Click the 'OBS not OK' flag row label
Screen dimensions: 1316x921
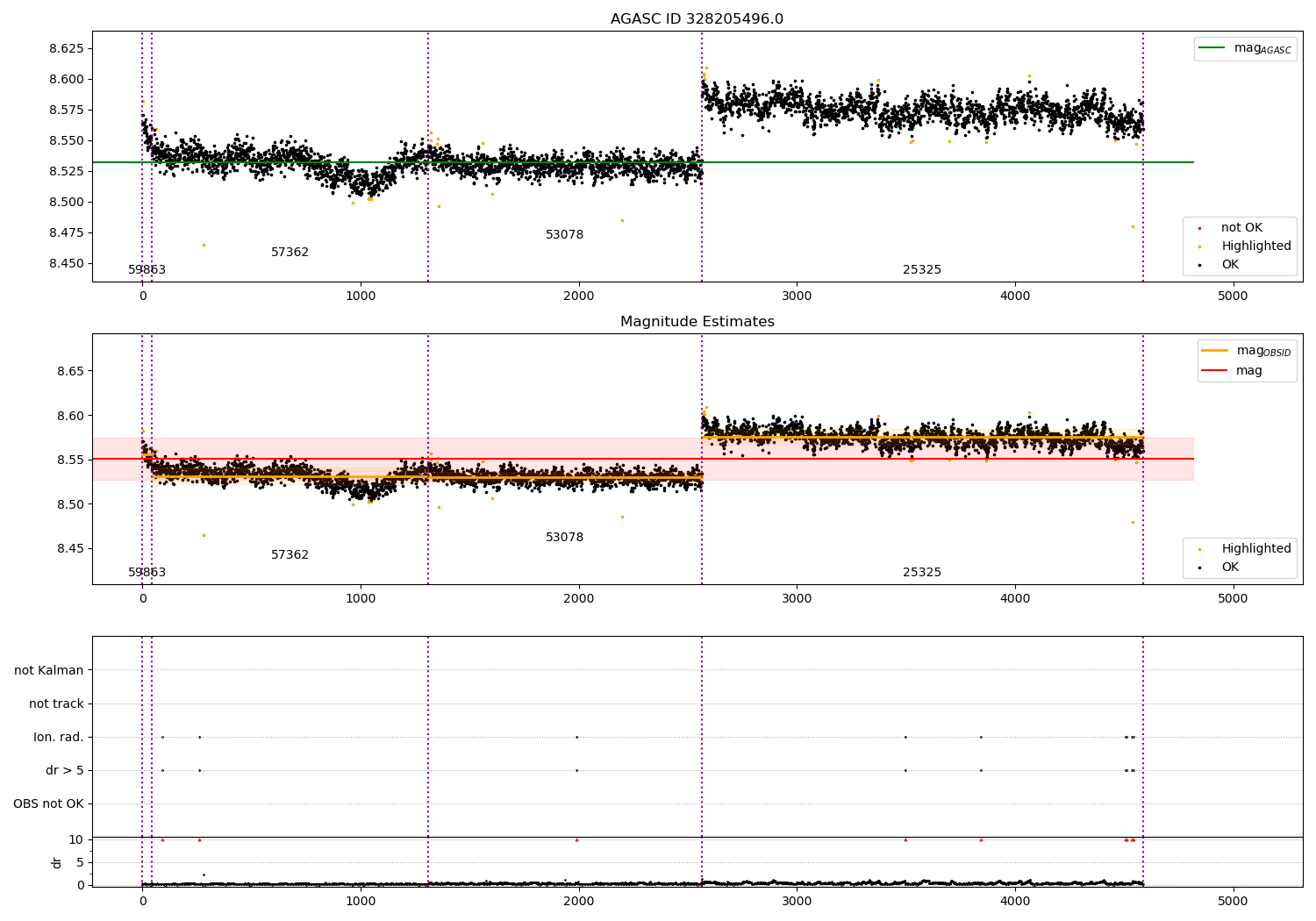[48, 804]
